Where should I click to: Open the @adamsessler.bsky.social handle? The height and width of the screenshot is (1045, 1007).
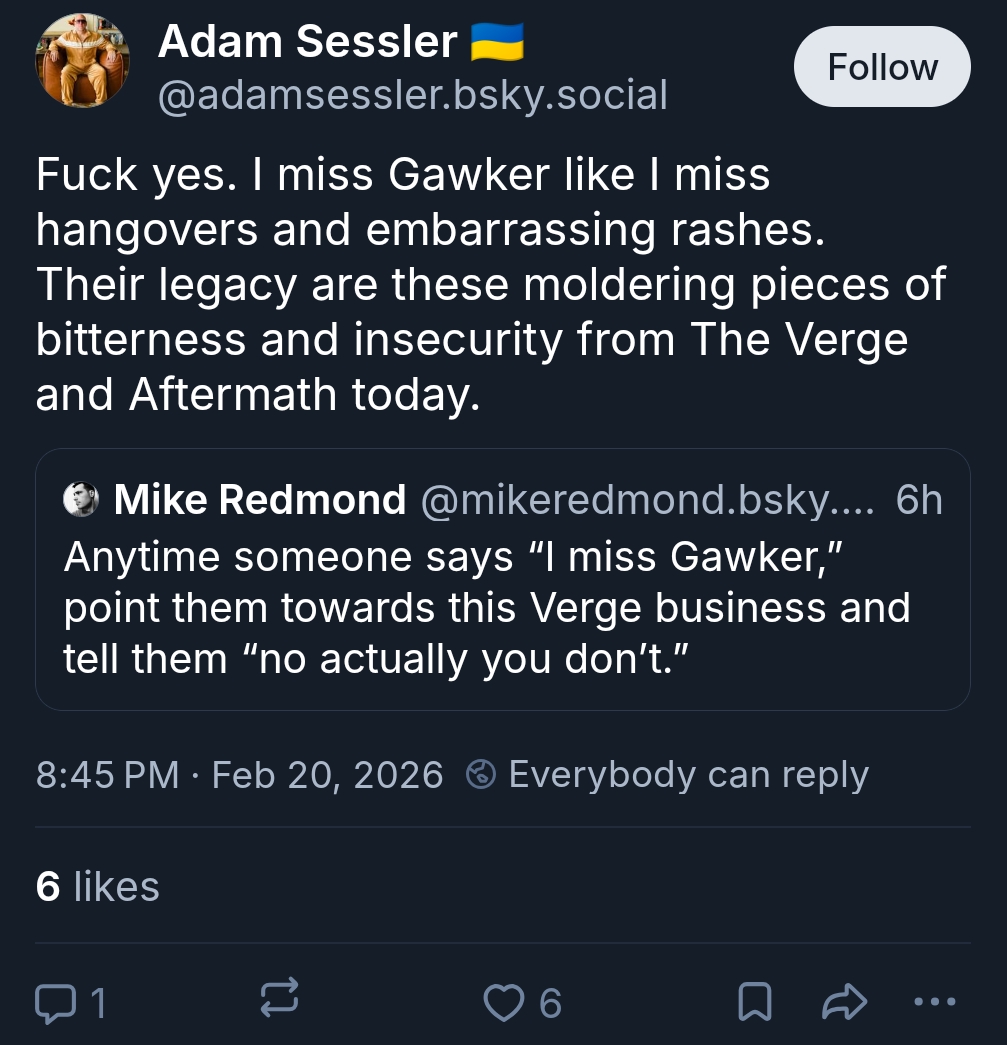412,95
